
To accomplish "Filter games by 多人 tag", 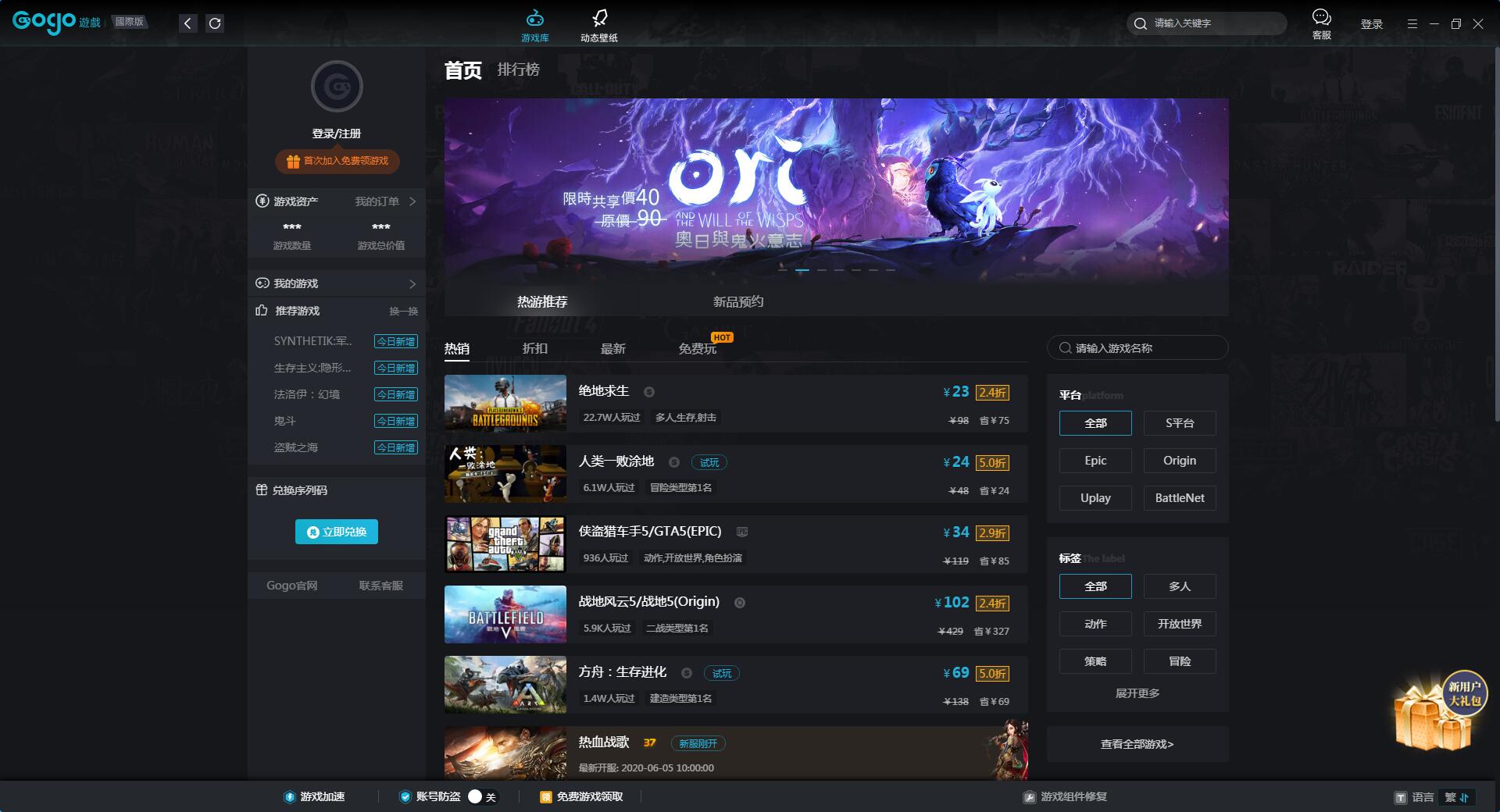I will pos(1180,586).
